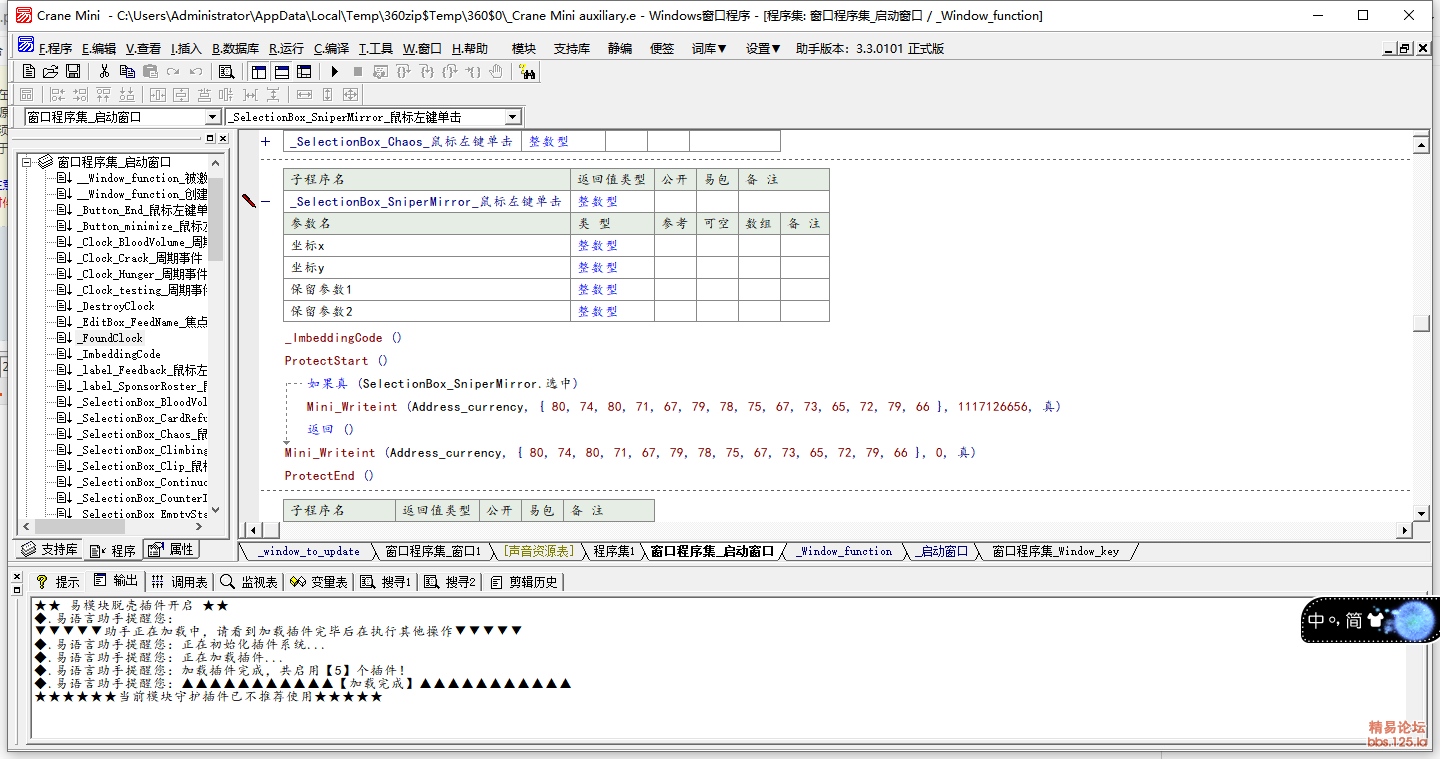Switch to the 支持库 side panel tab

50,550
